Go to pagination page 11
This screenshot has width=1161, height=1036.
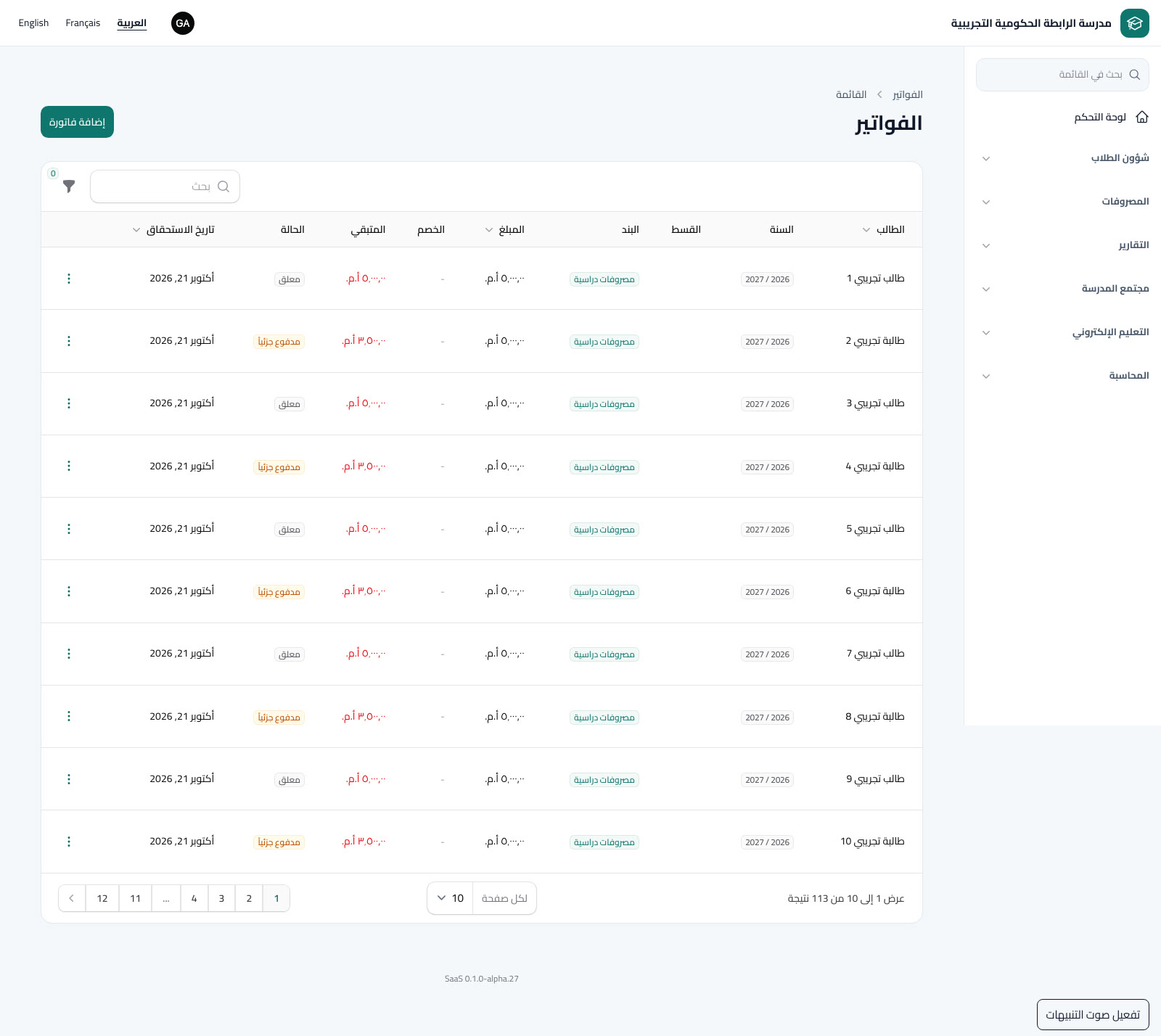pyautogui.click(x=136, y=898)
